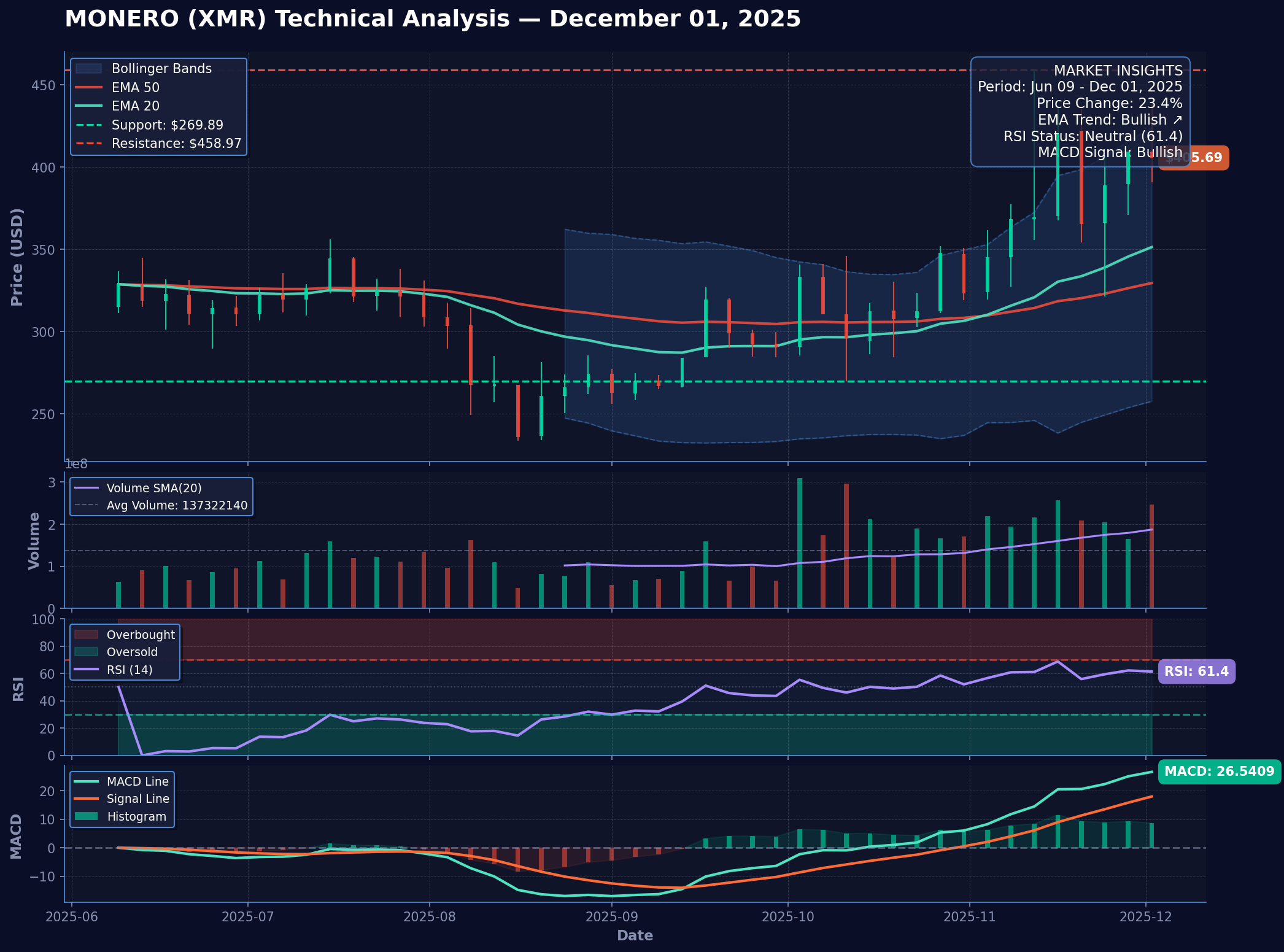Viewport: 1284px width, 952px height.
Task: Click the MACD Line legend entry
Action: (137, 782)
